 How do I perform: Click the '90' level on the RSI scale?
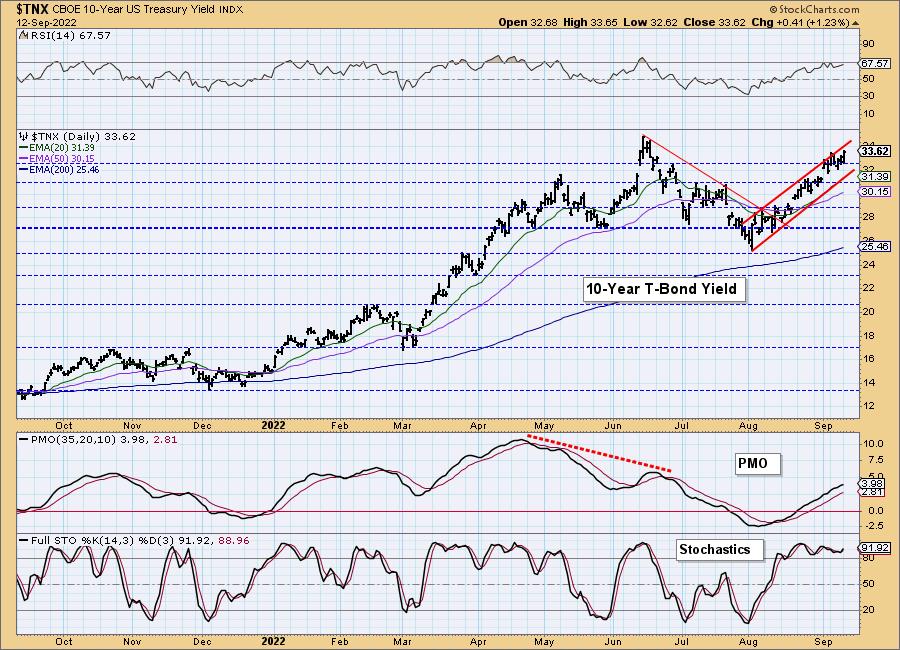point(868,44)
